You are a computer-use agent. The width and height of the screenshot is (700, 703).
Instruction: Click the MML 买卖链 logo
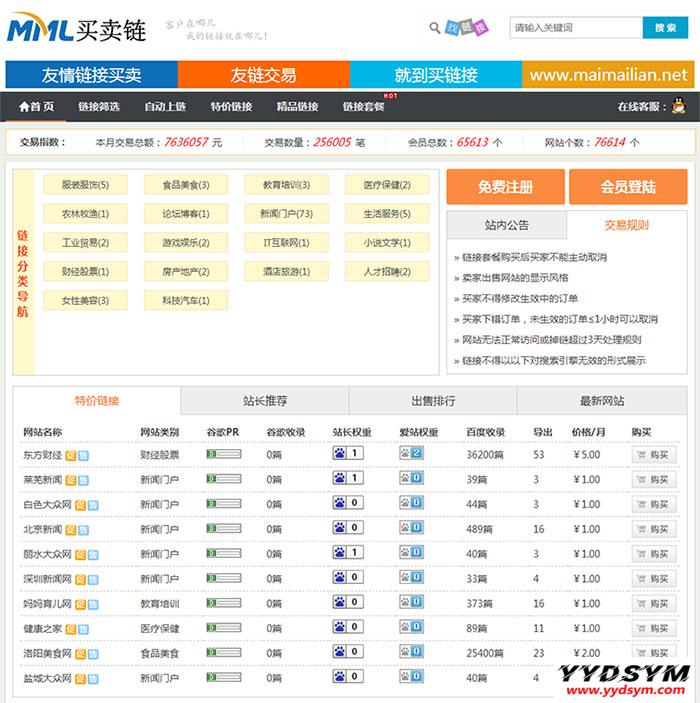tap(76, 28)
